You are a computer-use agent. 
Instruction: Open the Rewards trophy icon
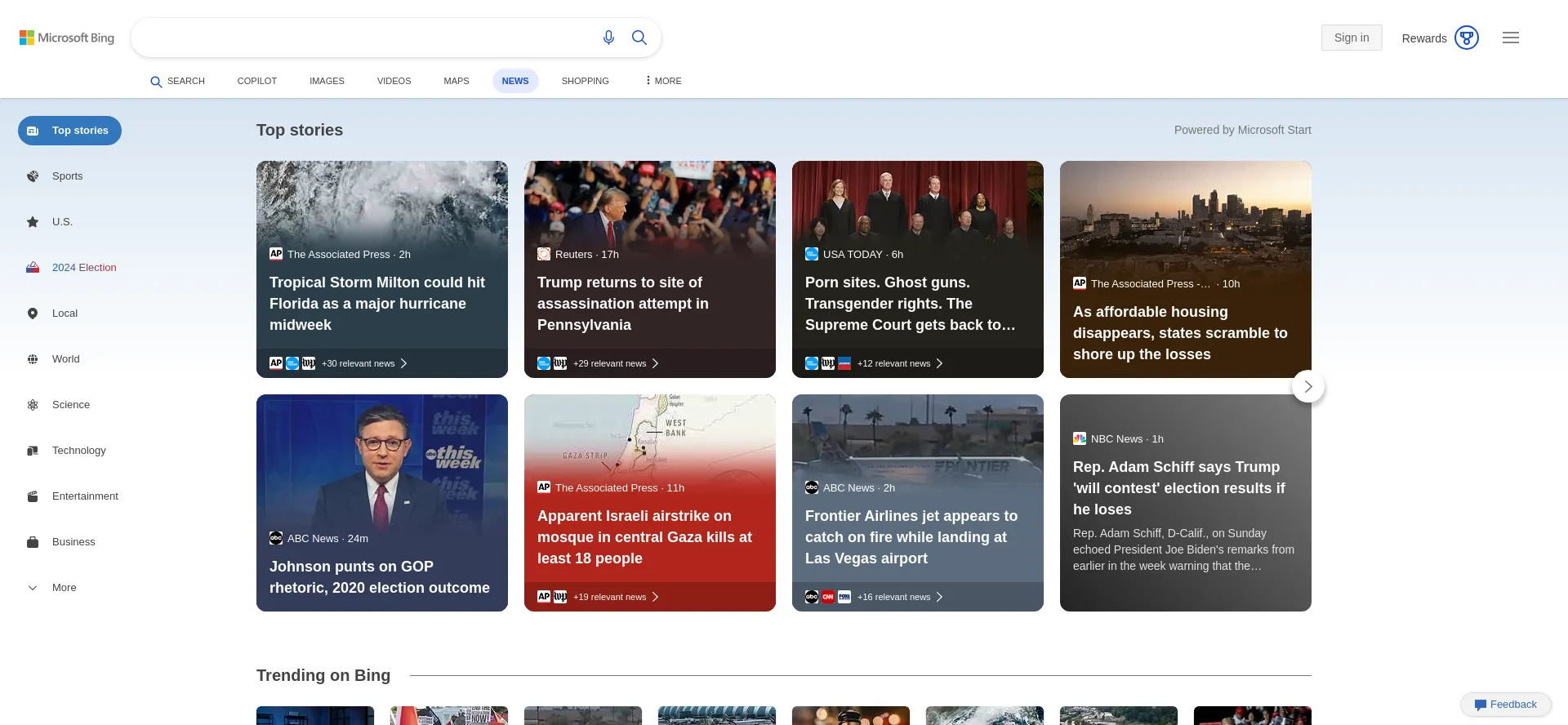pyautogui.click(x=1467, y=38)
